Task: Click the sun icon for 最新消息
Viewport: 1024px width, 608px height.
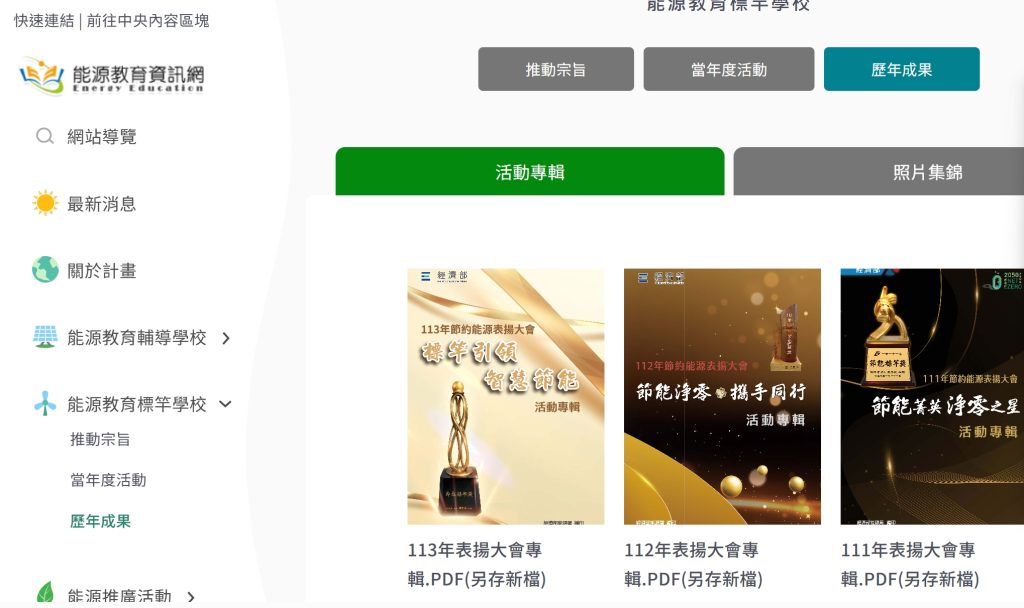Action: [x=45, y=203]
